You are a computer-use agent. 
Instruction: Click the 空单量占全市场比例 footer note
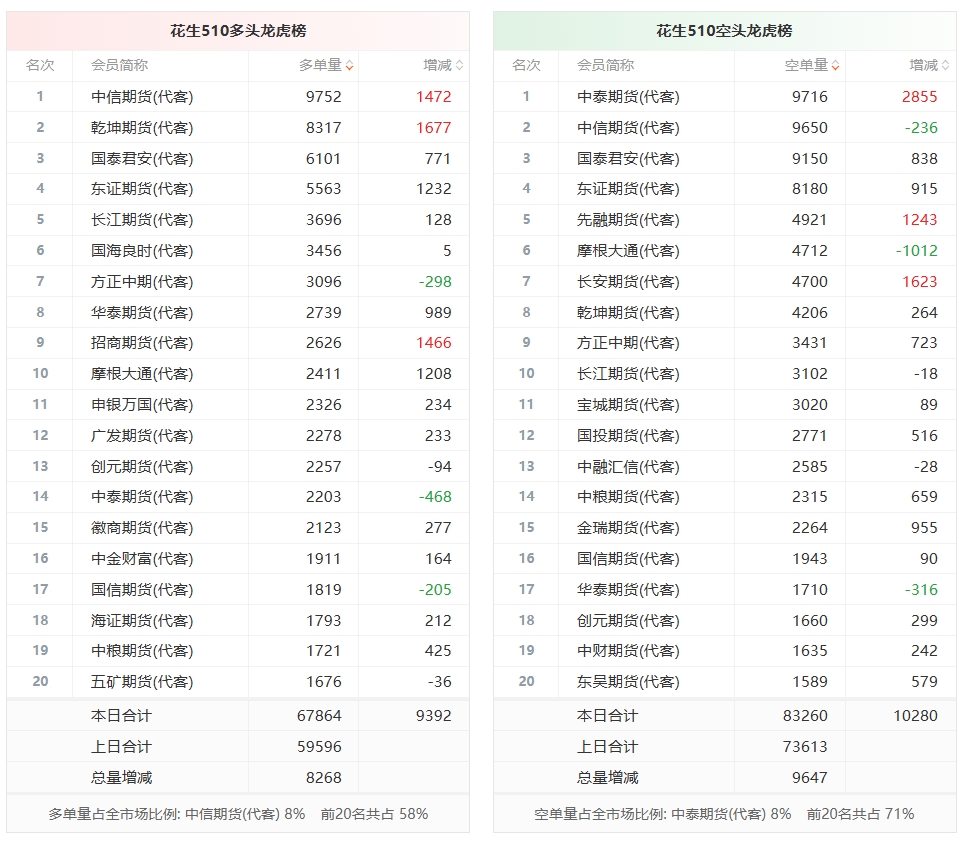pos(724,814)
